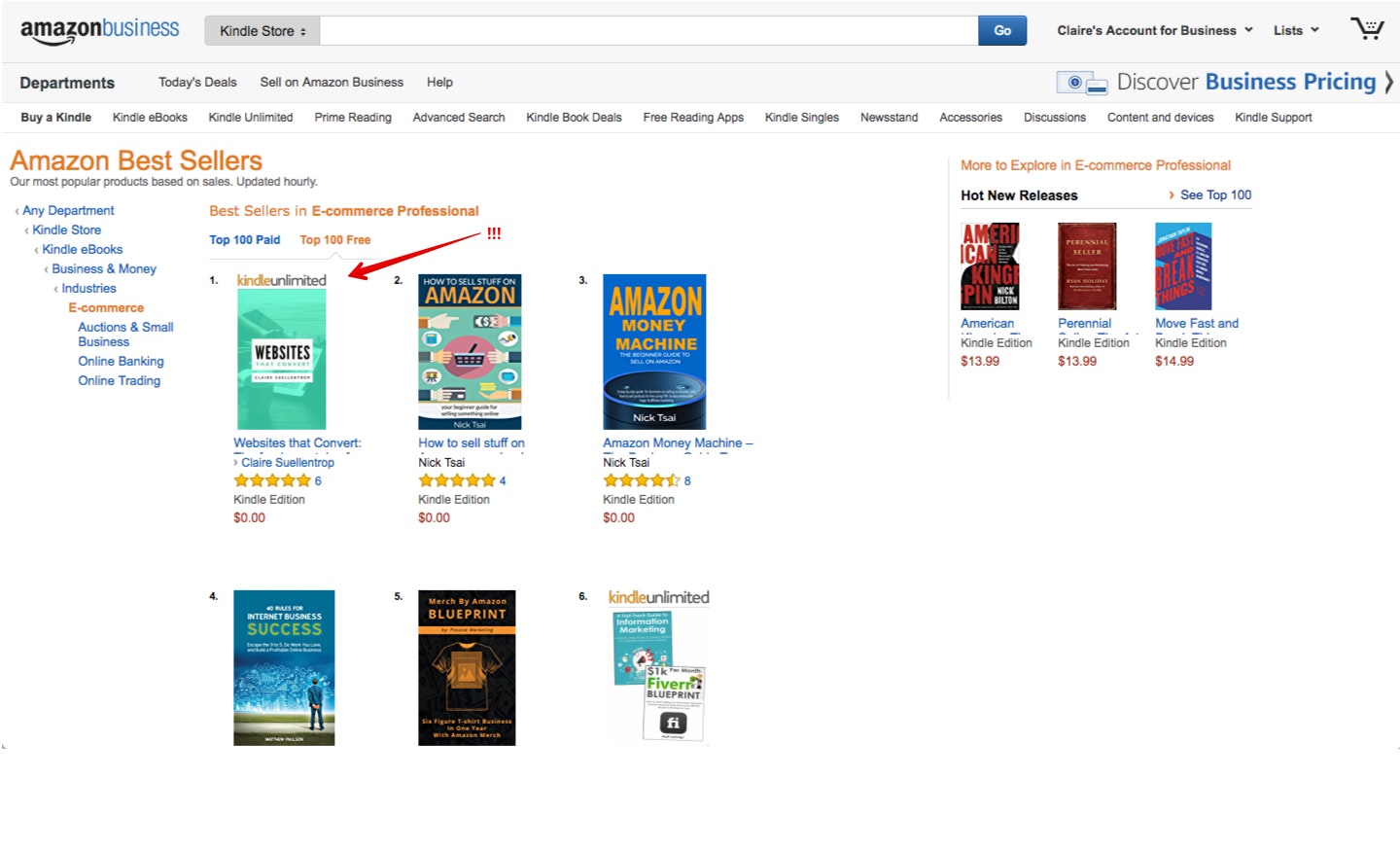Open Kindle Book Deals
The height and width of the screenshot is (849, 1400).
click(574, 118)
